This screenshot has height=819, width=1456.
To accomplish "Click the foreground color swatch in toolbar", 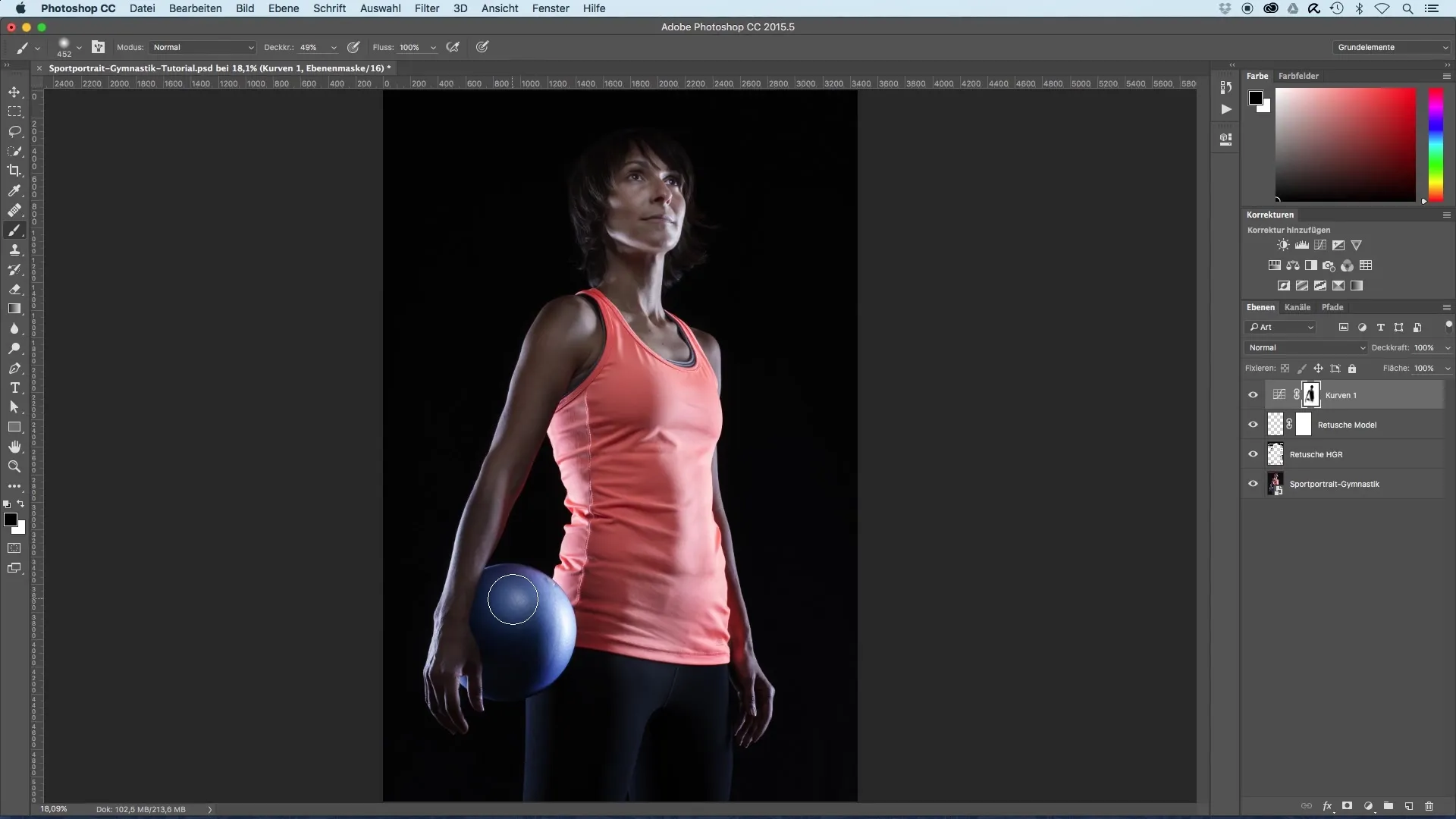I will click(11, 519).
